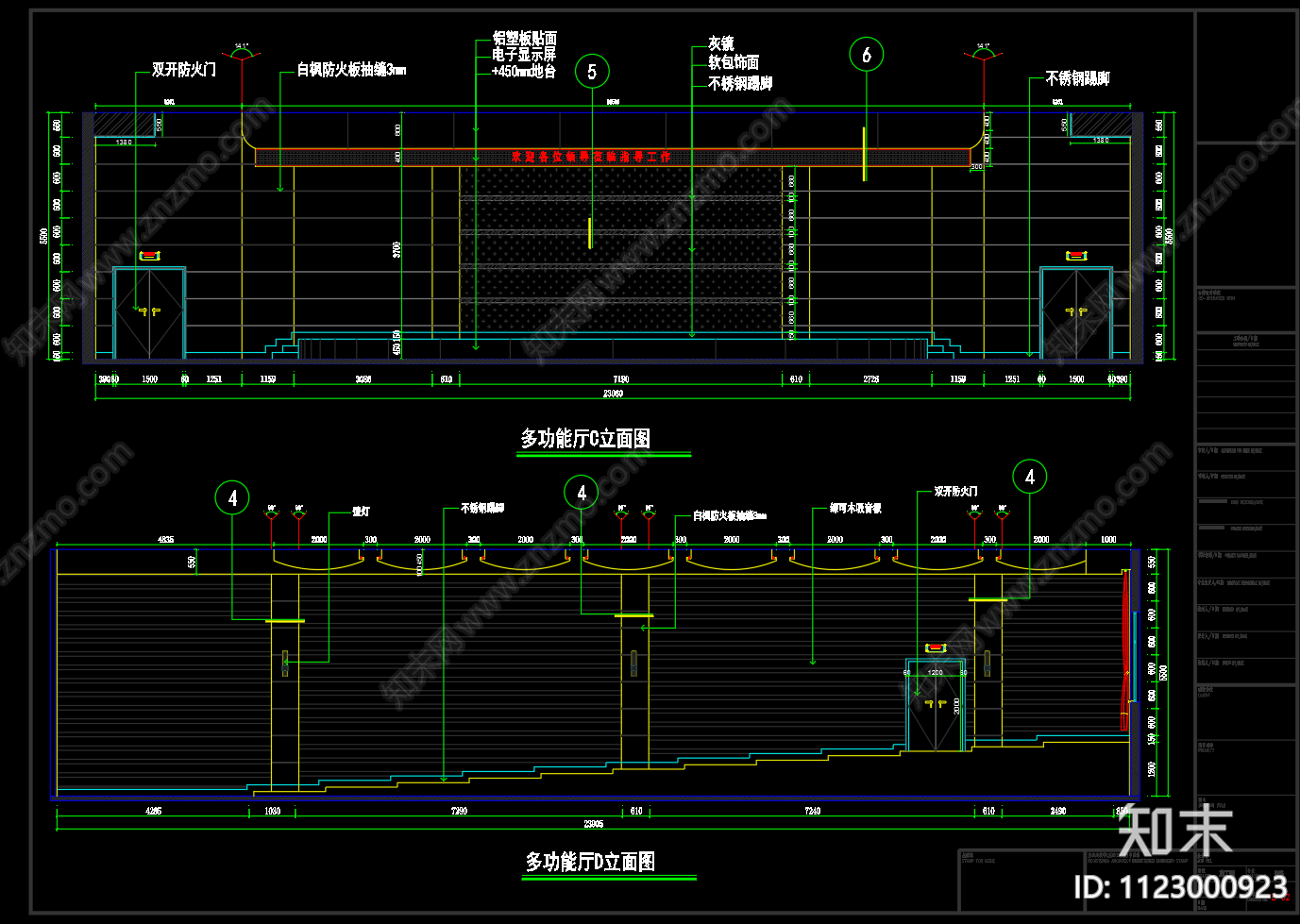Viewport: 1300px width, 924px height.
Task: Select the ID: 1123000923 text
Action: (x=1181, y=887)
